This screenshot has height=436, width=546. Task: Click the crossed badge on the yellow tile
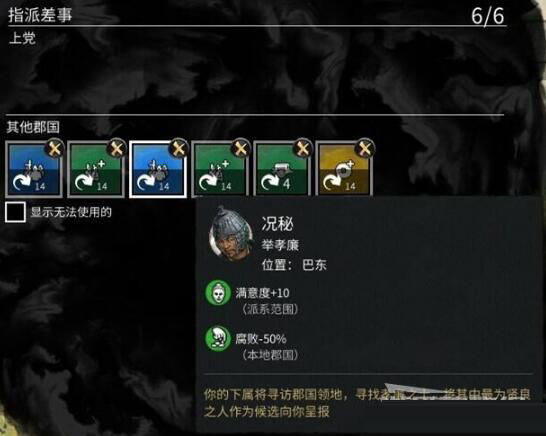click(x=364, y=149)
